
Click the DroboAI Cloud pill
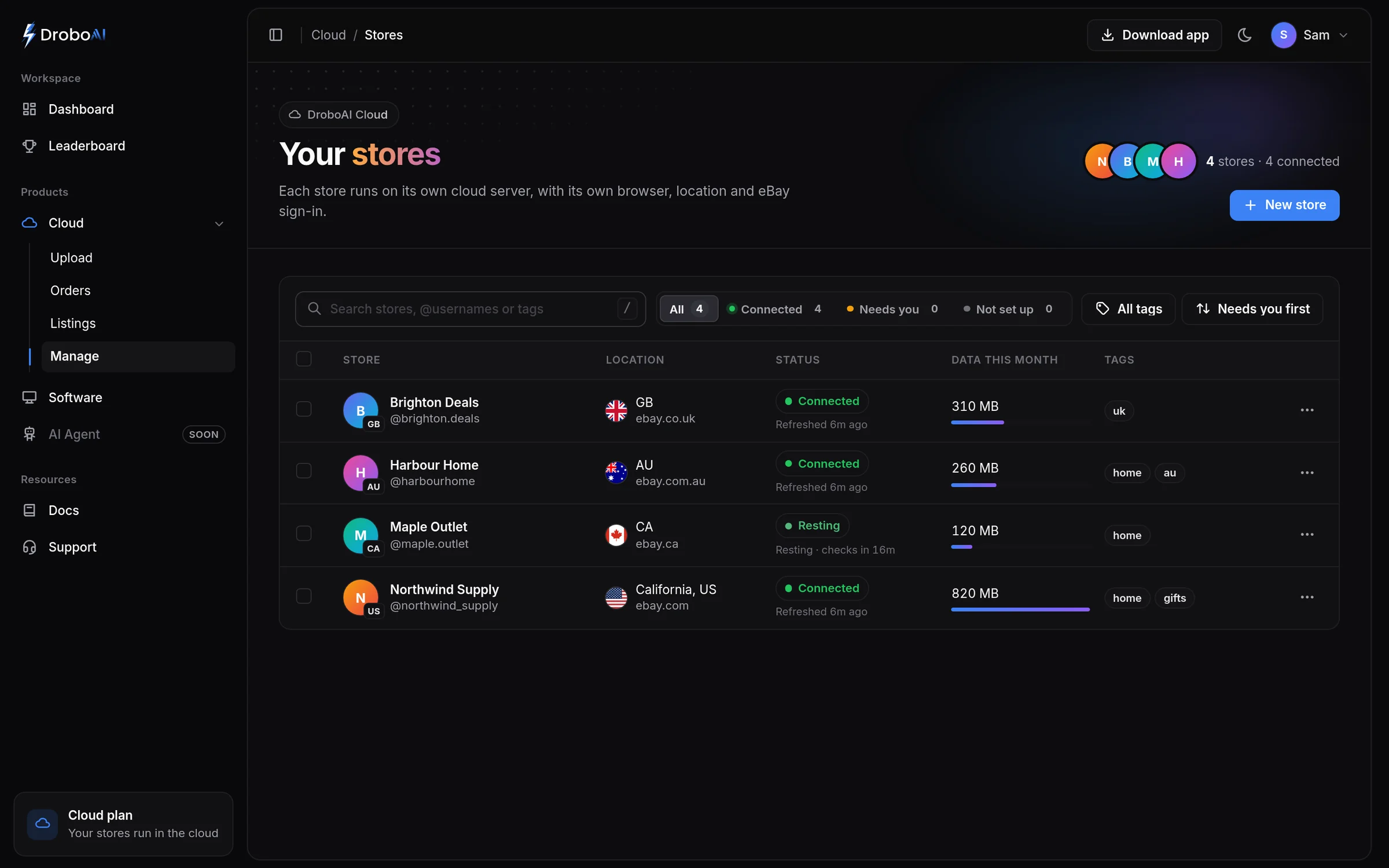[x=339, y=115]
